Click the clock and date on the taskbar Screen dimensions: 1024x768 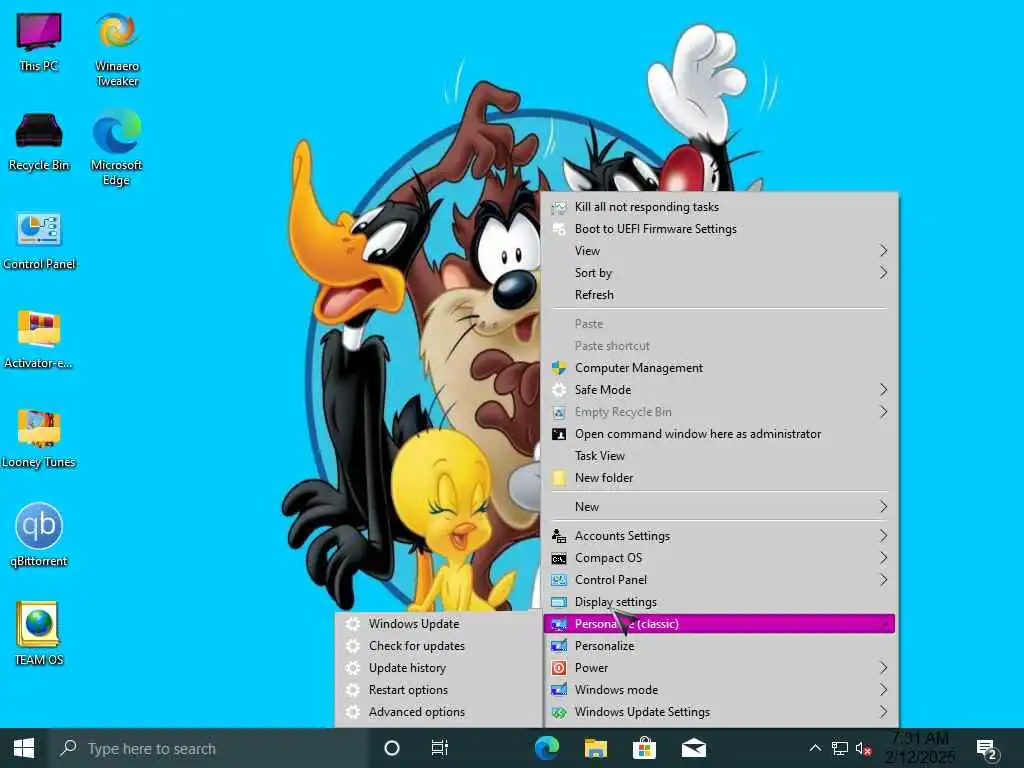point(920,748)
